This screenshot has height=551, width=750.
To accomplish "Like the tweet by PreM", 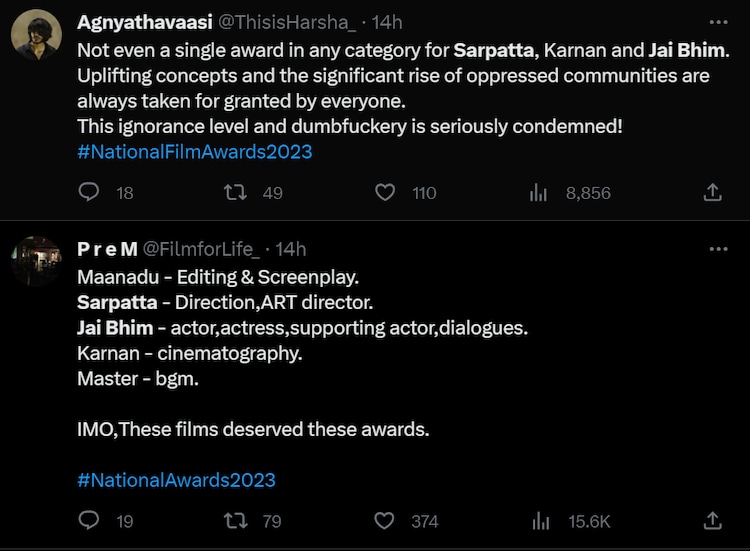I will pos(385,521).
